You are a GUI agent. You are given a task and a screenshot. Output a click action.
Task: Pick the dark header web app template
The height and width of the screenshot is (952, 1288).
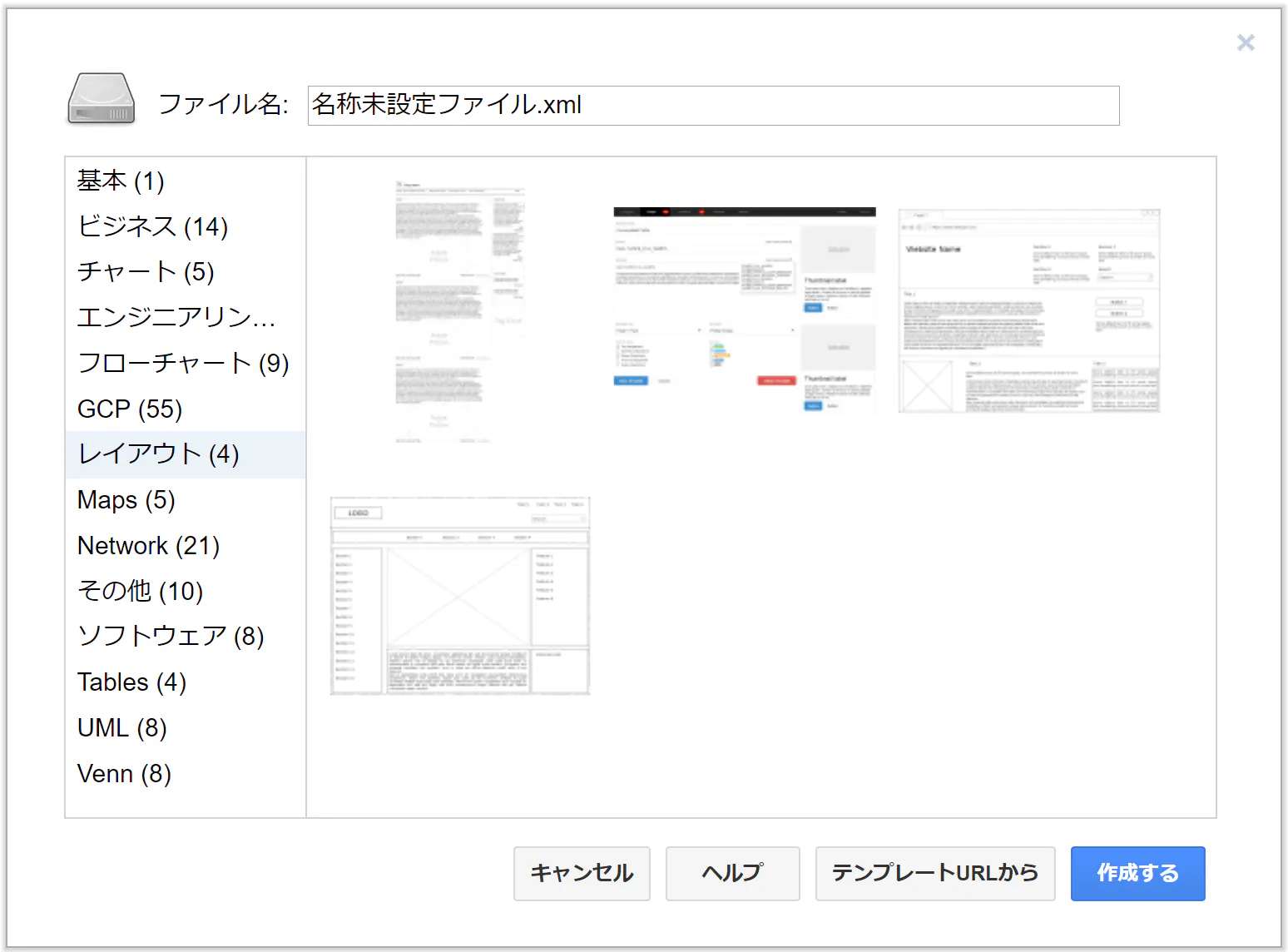coord(745,310)
